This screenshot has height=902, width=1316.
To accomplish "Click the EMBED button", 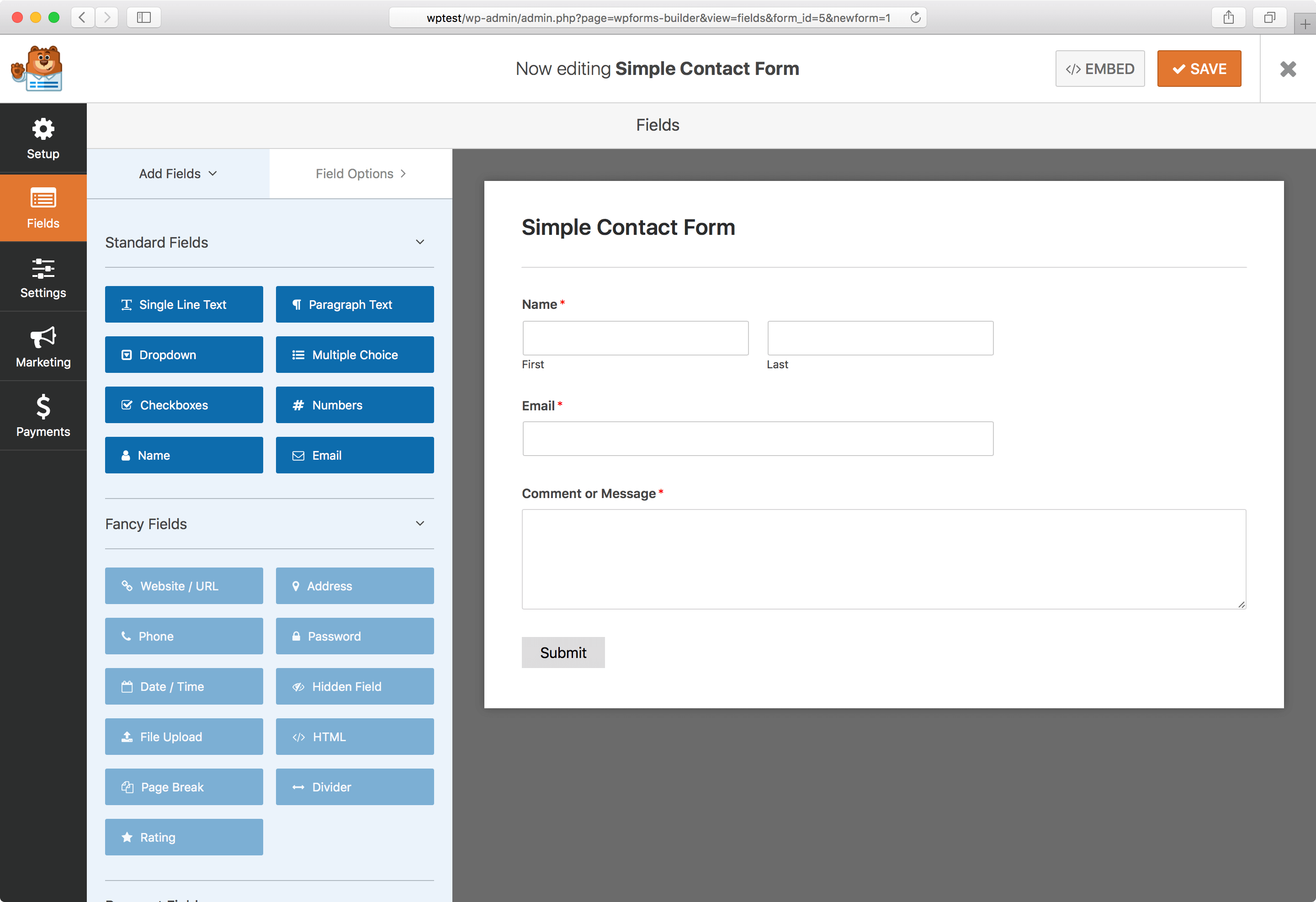I will point(1100,69).
